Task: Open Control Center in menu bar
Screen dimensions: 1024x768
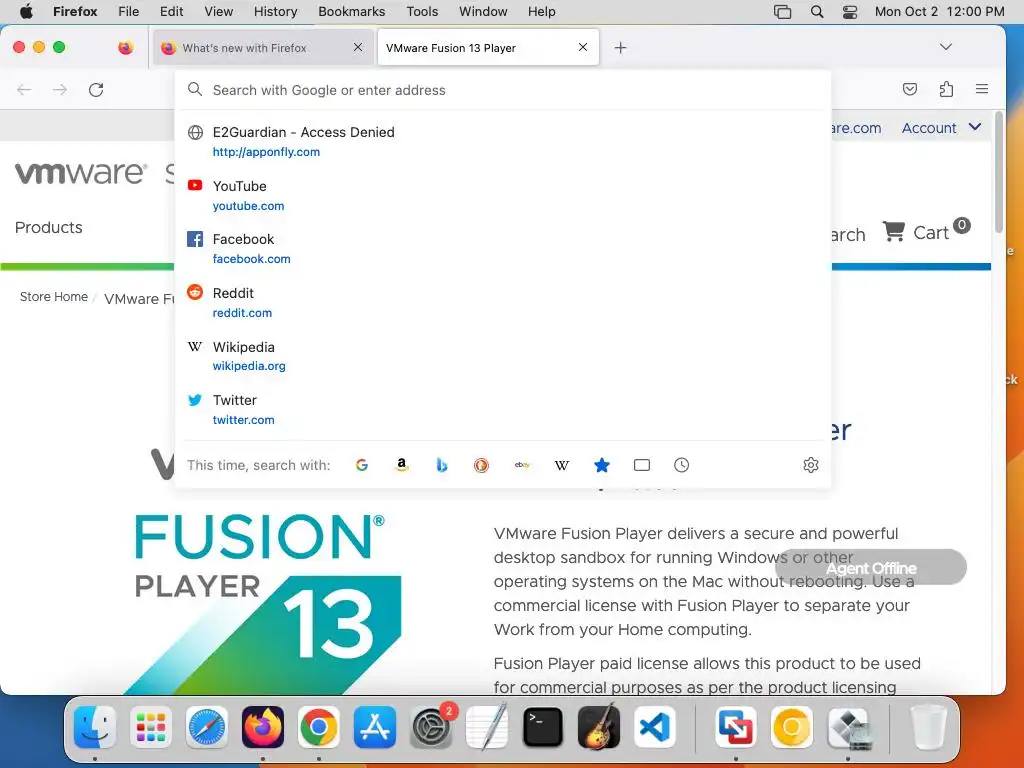Action: tap(850, 11)
